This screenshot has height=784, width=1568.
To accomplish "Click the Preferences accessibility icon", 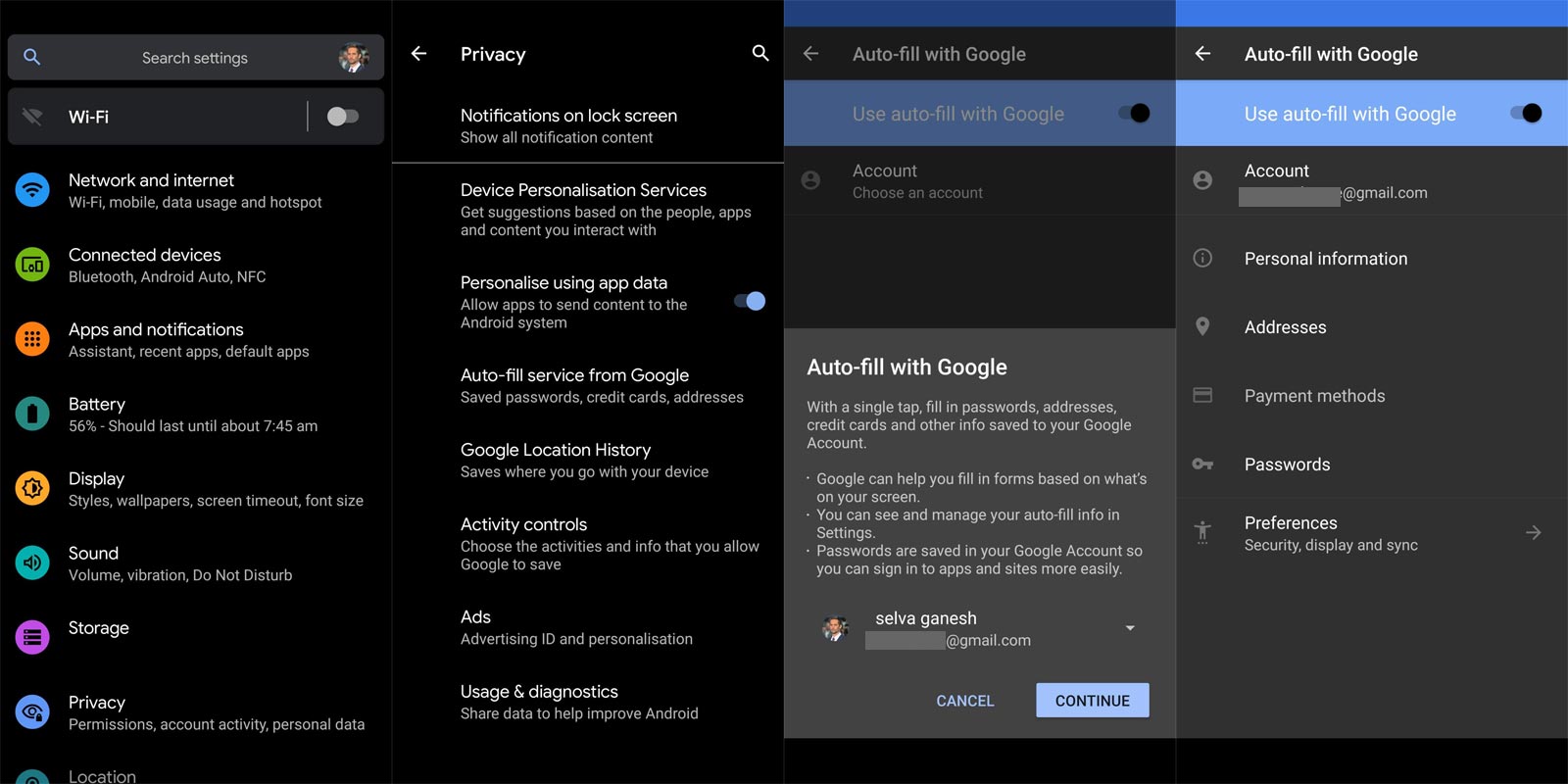I will (x=1202, y=532).
